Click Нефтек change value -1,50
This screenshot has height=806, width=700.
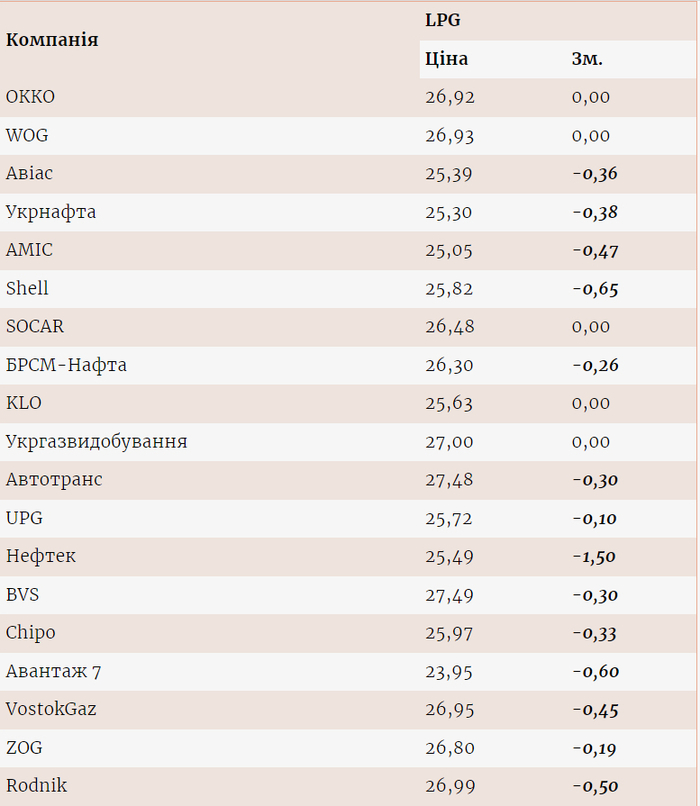(594, 556)
